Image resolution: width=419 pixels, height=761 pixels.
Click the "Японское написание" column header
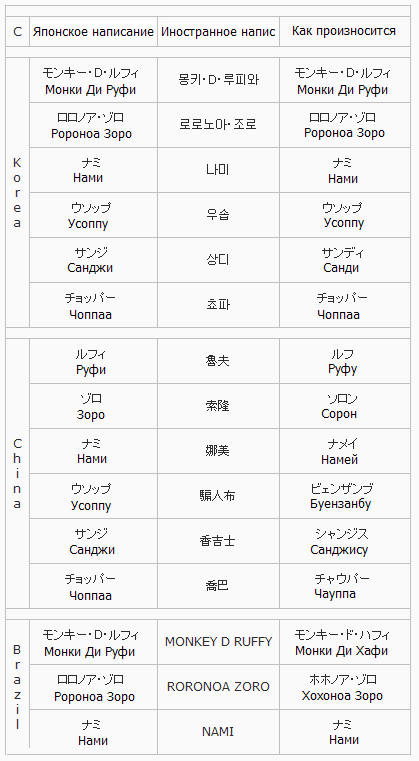click(x=93, y=32)
